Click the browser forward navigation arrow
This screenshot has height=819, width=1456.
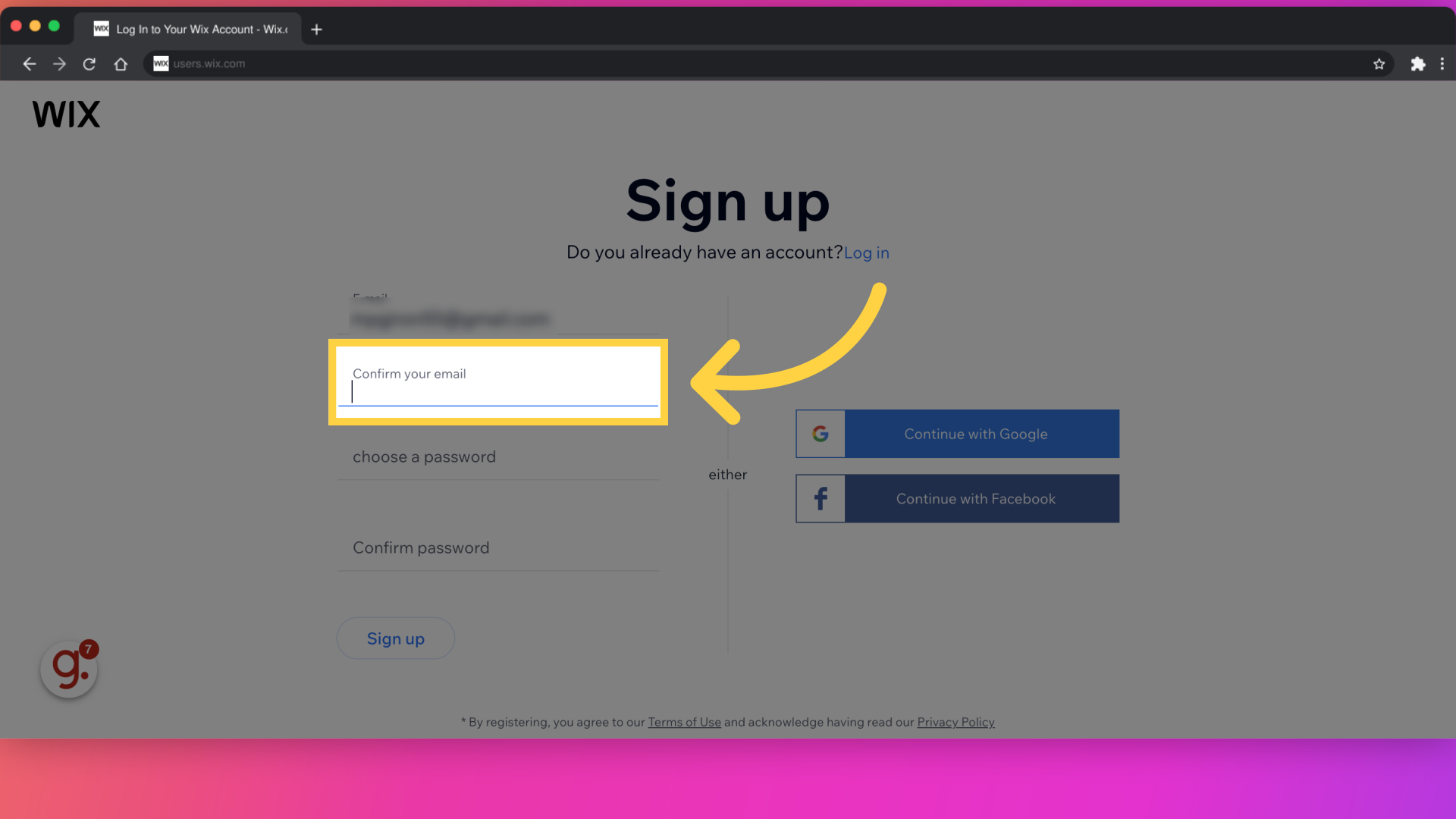point(59,63)
